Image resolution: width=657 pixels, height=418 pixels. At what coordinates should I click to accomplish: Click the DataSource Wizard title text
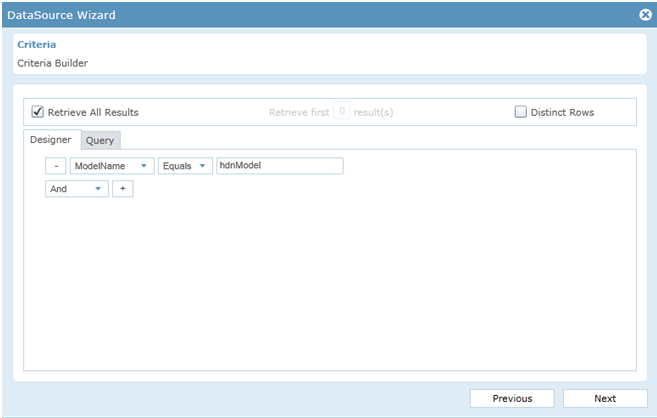point(61,15)
